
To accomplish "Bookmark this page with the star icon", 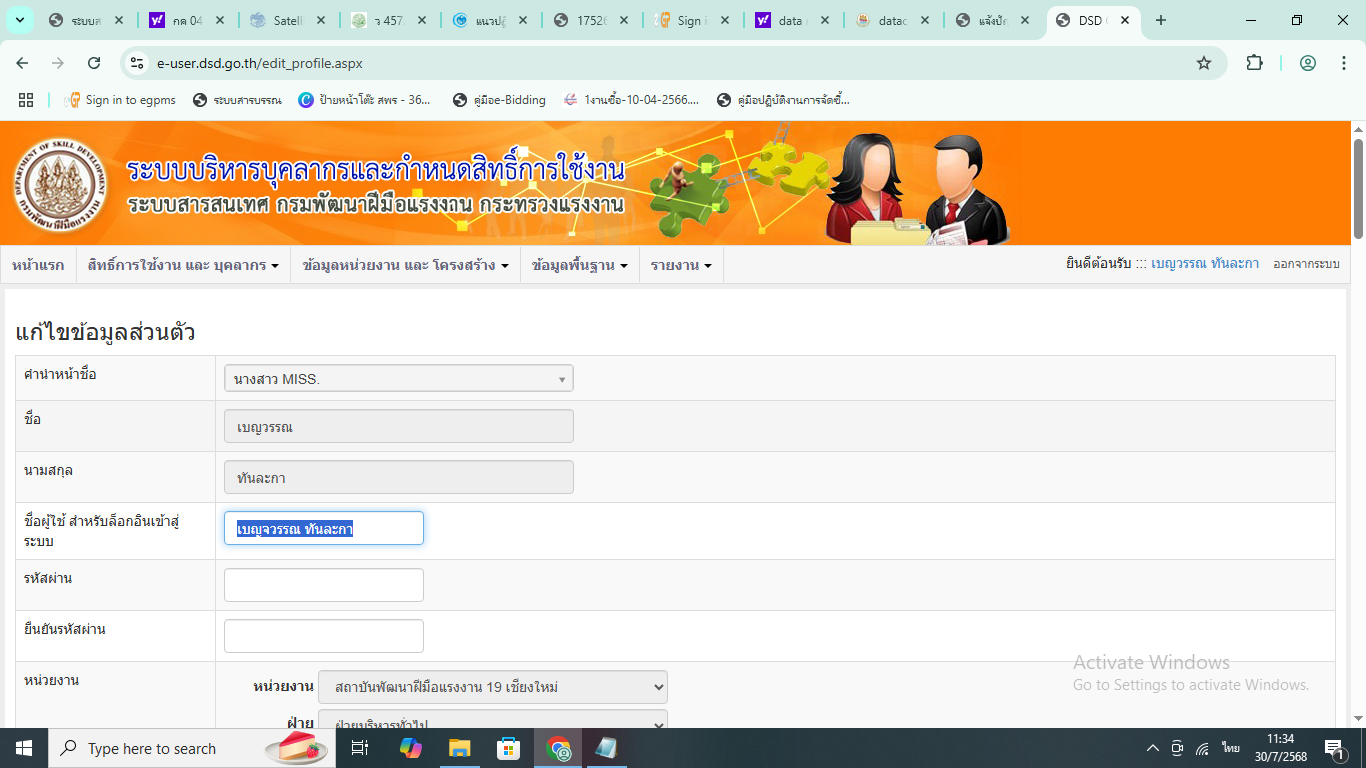I will tap(1204, 63).
